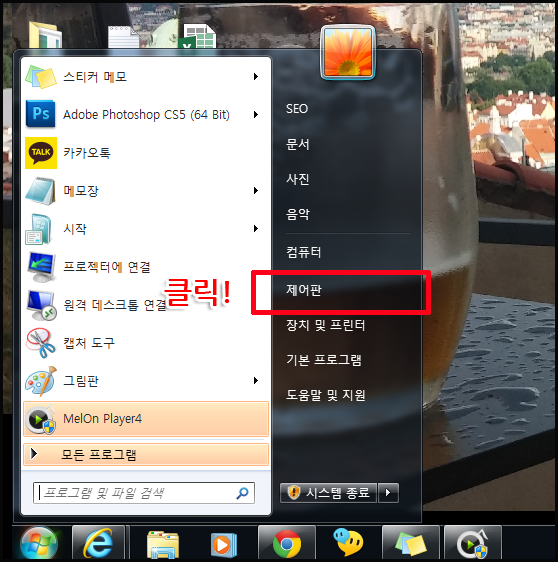Focus the 프로그램 및 파일 검색 search box

144,493
